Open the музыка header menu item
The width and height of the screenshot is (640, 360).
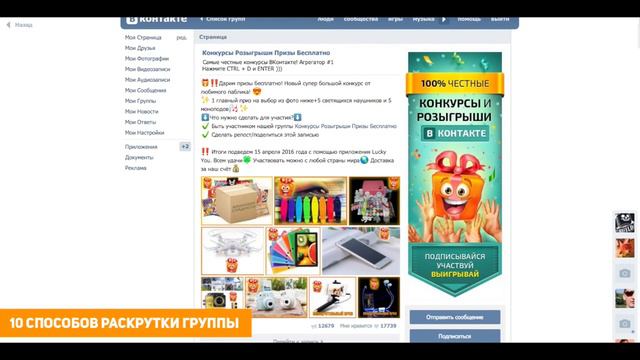423,19
